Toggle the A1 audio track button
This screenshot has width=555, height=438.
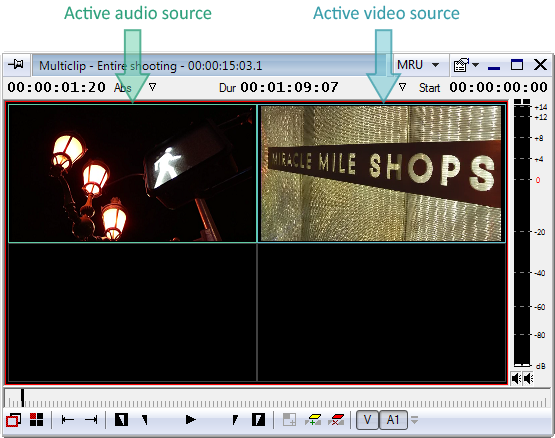[x=393, y=420]
